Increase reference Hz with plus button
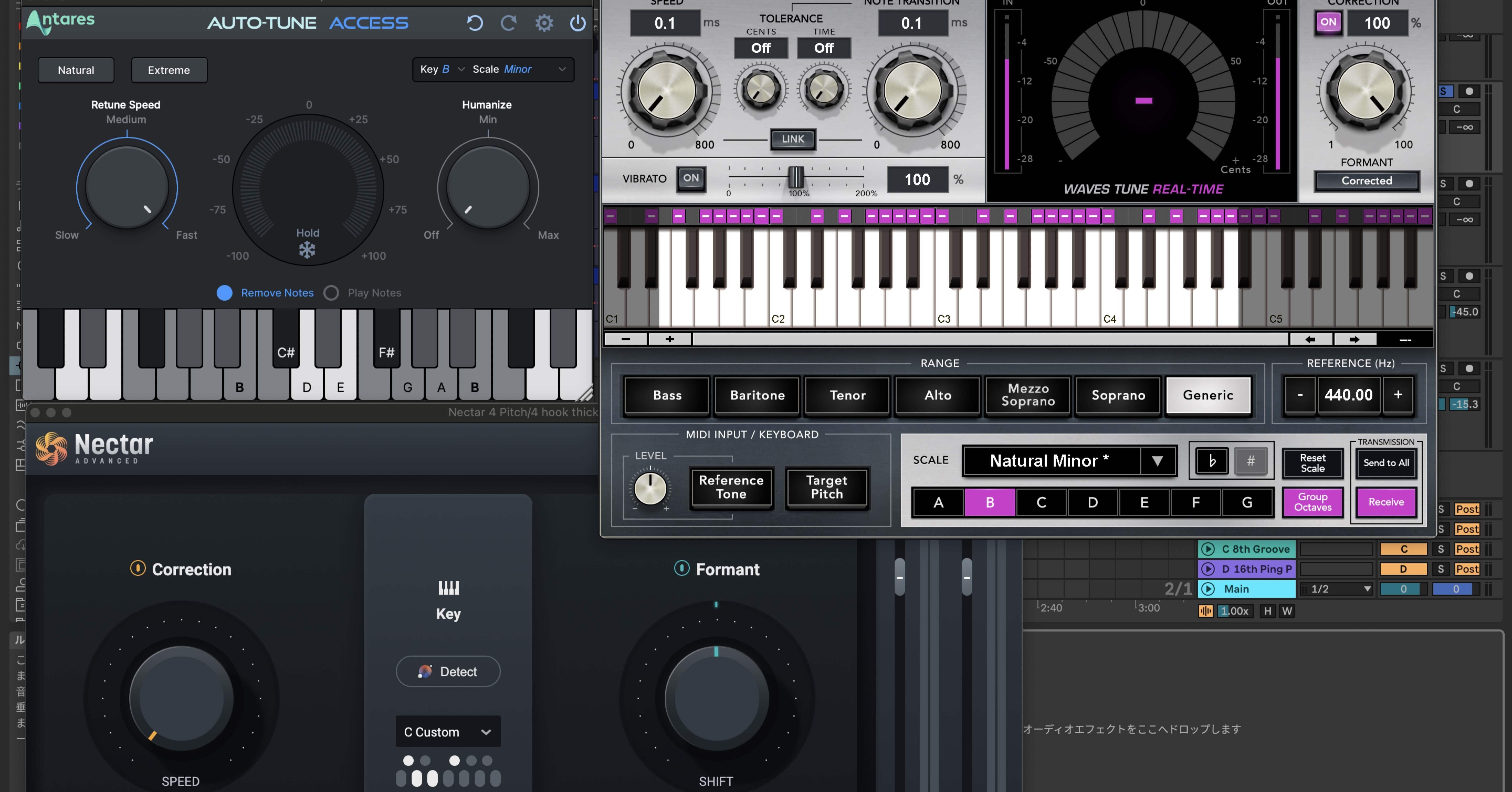1512x792 pixels. pyautogui.click(x=1398, y=395)
